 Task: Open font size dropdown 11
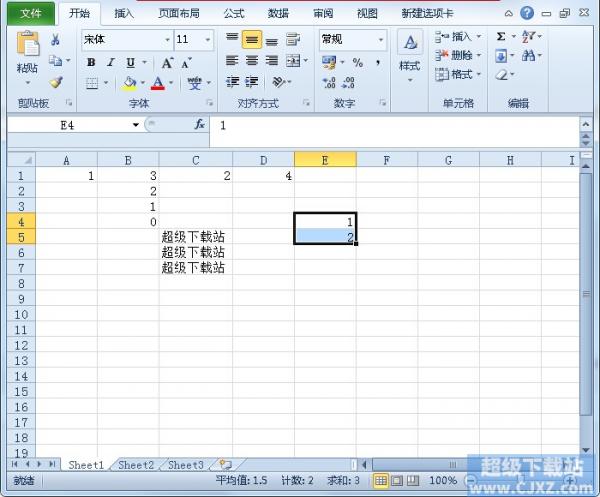[x=208, y=39]
